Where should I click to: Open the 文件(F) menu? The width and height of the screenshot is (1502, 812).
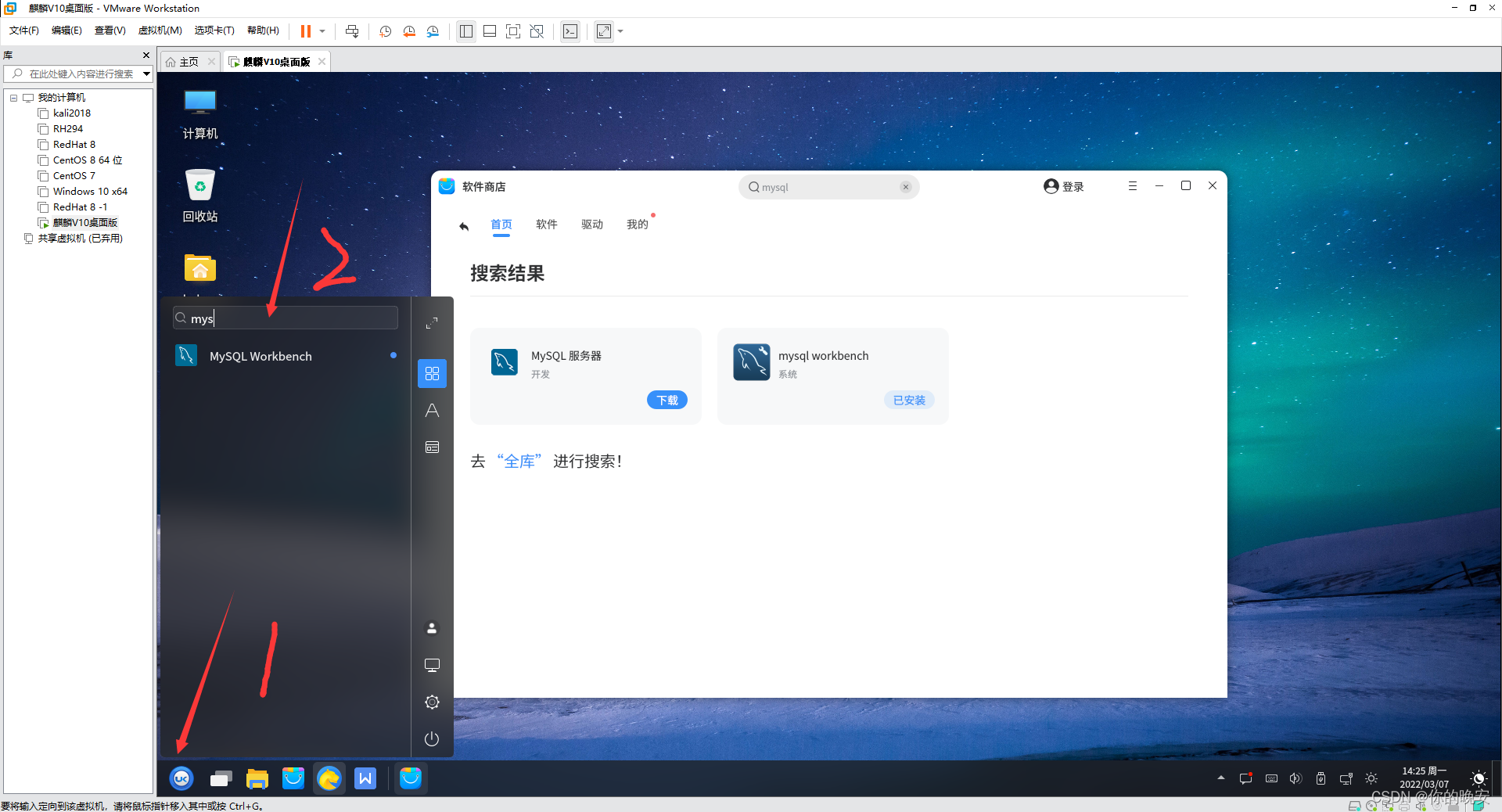(24, 31)
